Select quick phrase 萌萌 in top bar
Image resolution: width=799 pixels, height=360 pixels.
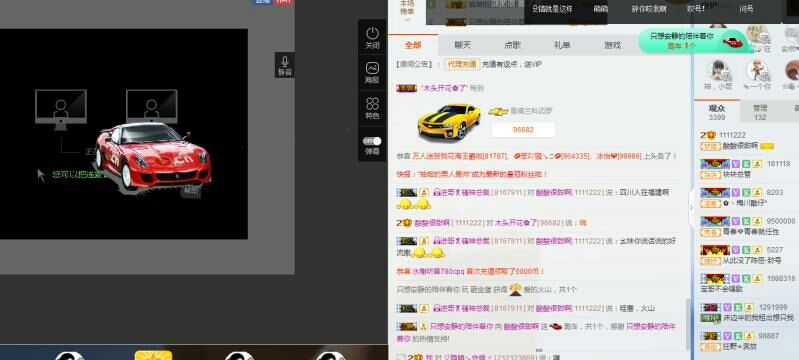pyautogui.click(x=601, y=9)
